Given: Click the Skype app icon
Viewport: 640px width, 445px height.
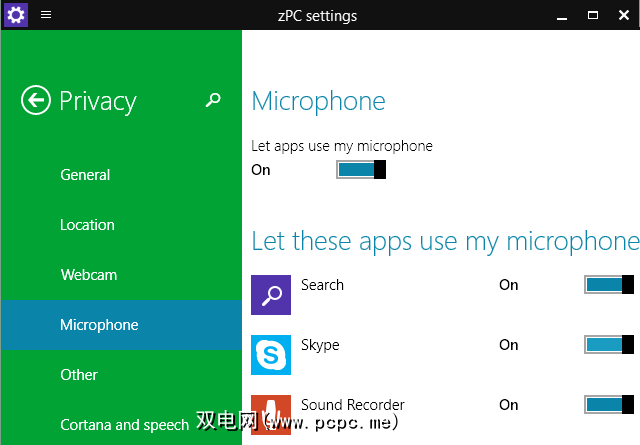Looking at the screenshot, I should [x=271, y=355].
